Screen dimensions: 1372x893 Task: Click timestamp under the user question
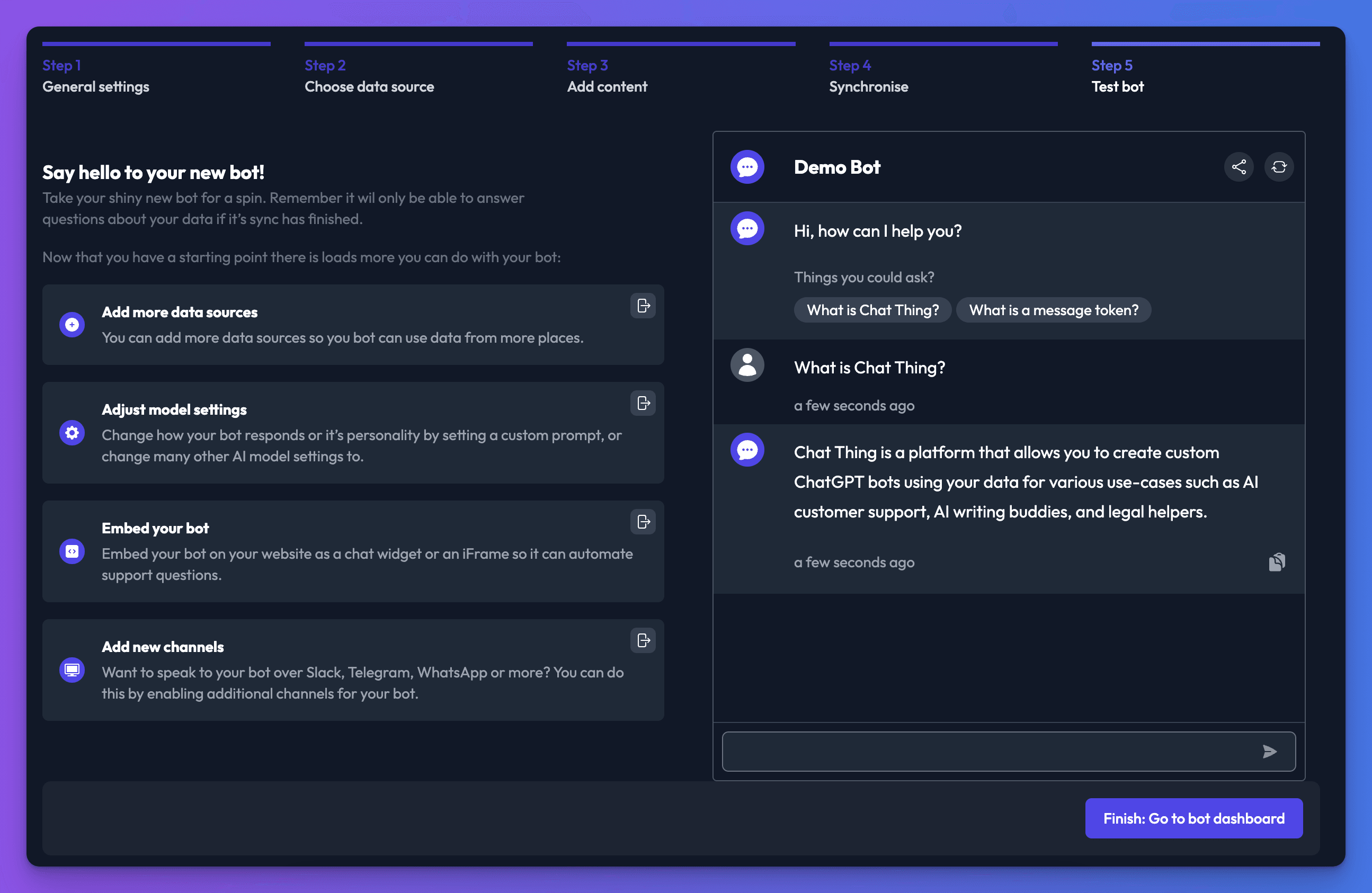[x=854, y=406]
